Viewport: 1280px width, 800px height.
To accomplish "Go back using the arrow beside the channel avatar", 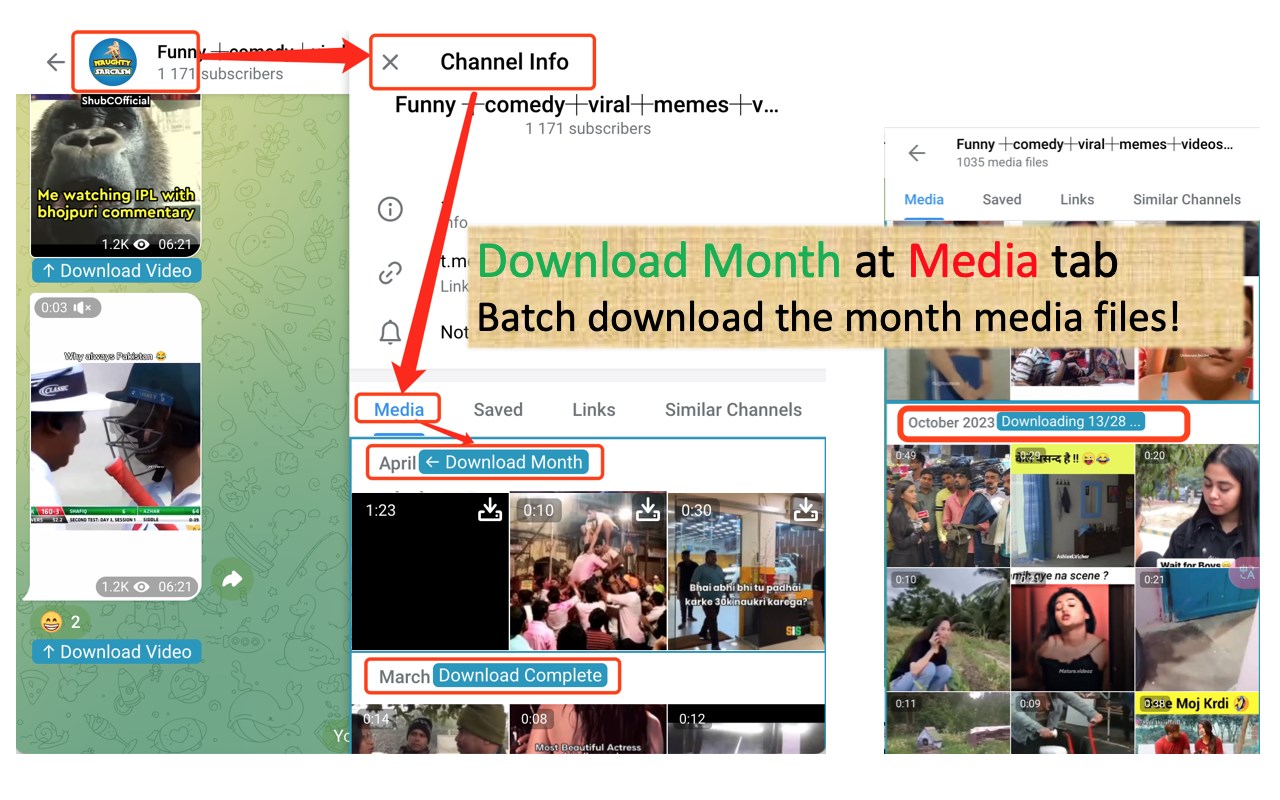I will [x=55, y=62].
